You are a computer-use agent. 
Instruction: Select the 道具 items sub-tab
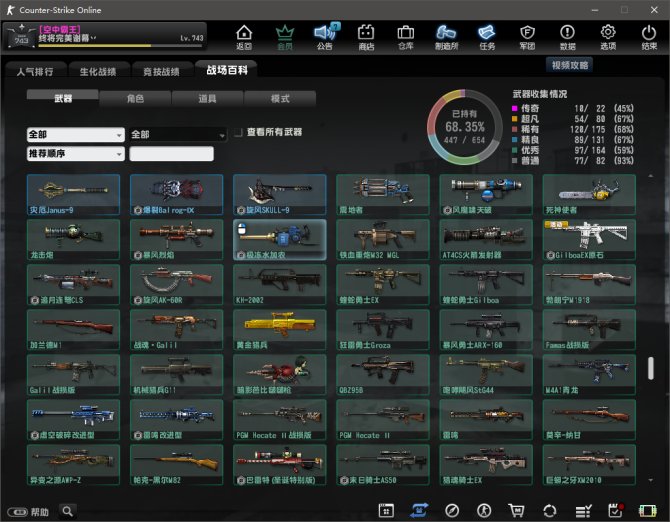[x=207, y=98]
